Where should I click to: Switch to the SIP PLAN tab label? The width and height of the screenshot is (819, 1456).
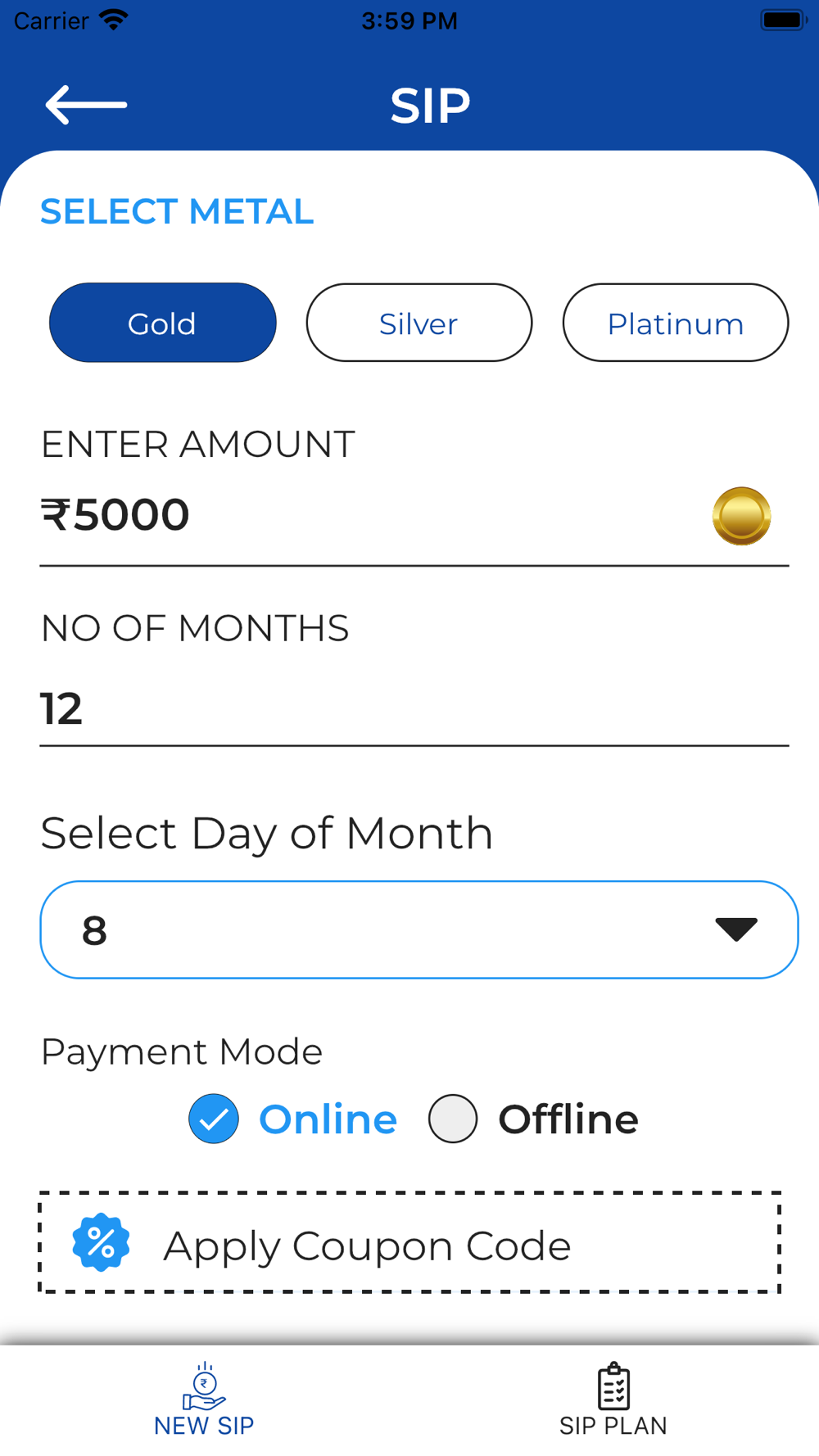[x=613, y=1426]
